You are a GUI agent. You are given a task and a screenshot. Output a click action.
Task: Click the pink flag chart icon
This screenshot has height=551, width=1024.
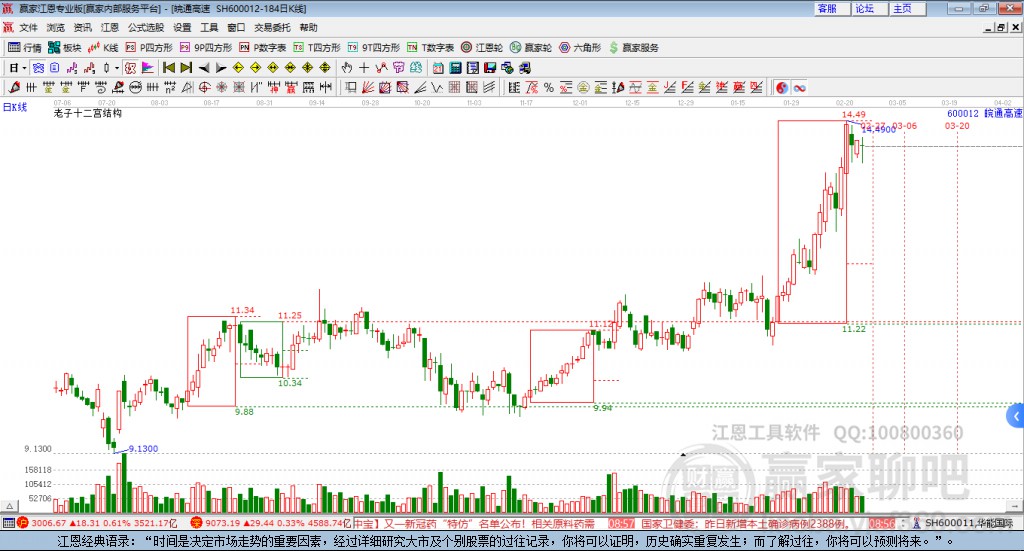pyautogui.click(x=148, y=68)
